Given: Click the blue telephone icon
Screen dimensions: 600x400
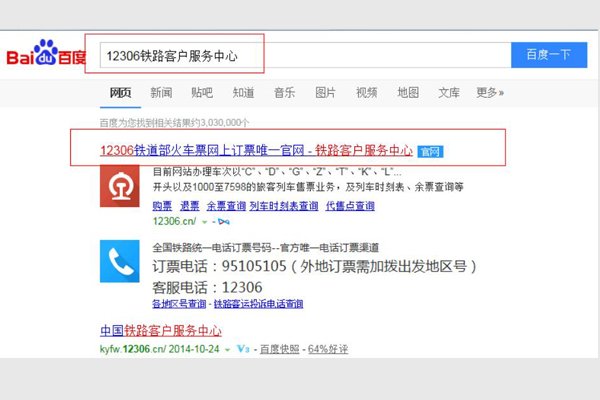Looking at the screenshot, I should tap(120, 261).
